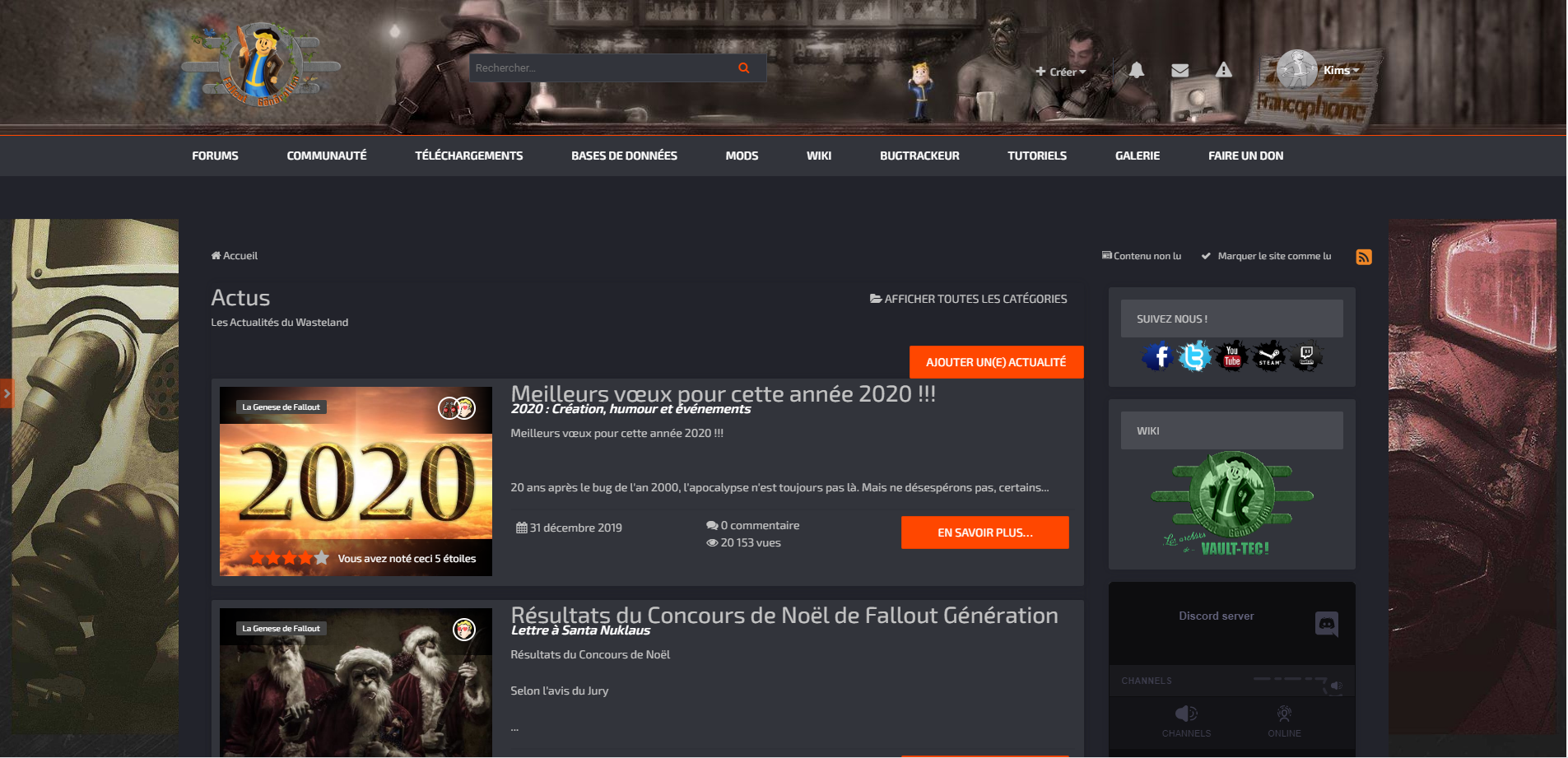Open the Communauté menu
The height and width of the screenshot is (758, 1568).
tap(327, 156)
